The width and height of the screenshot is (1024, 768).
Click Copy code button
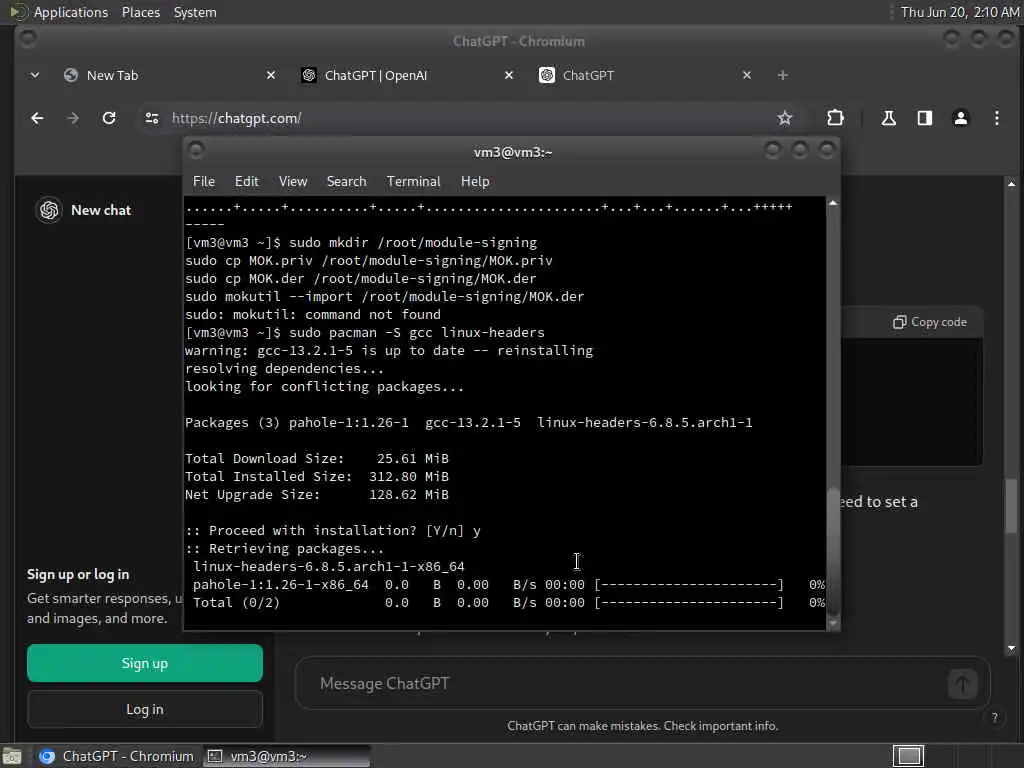click(930, 322)
